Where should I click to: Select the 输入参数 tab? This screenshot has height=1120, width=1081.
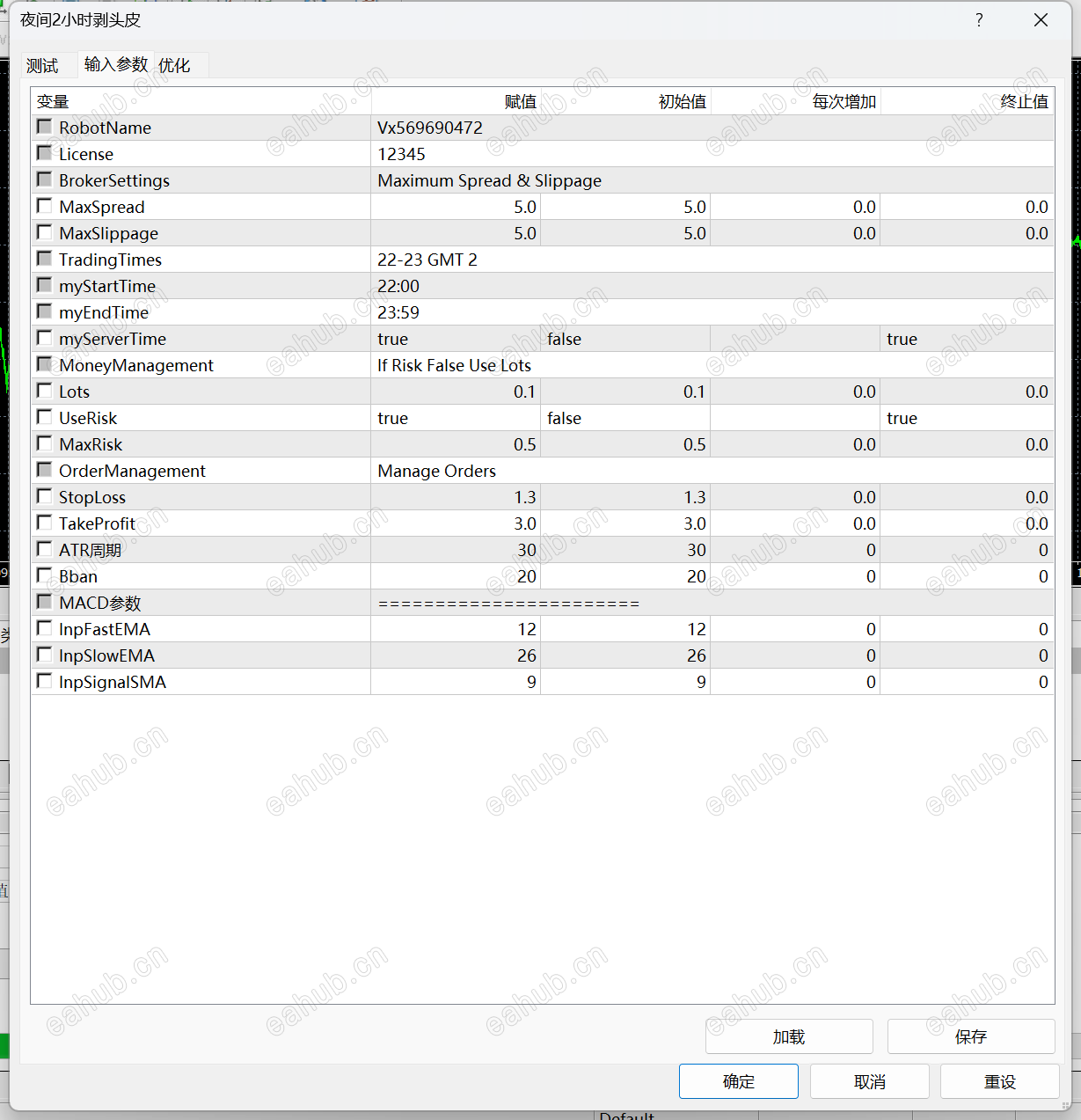(x=116, y=64)
